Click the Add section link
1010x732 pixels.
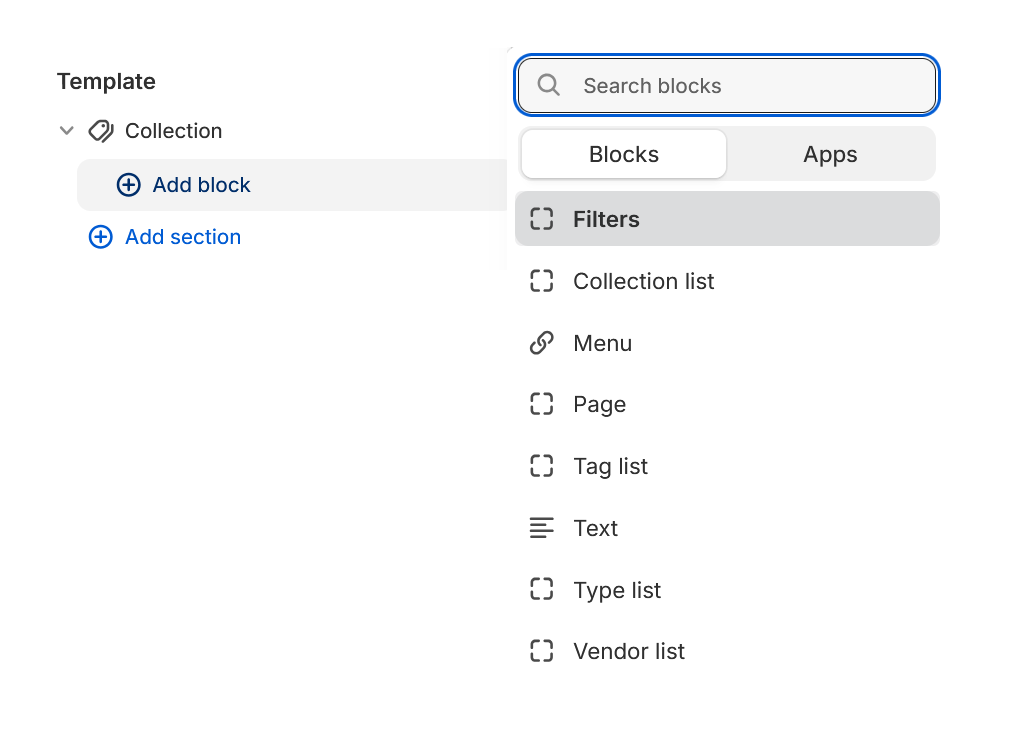[181, 237]
